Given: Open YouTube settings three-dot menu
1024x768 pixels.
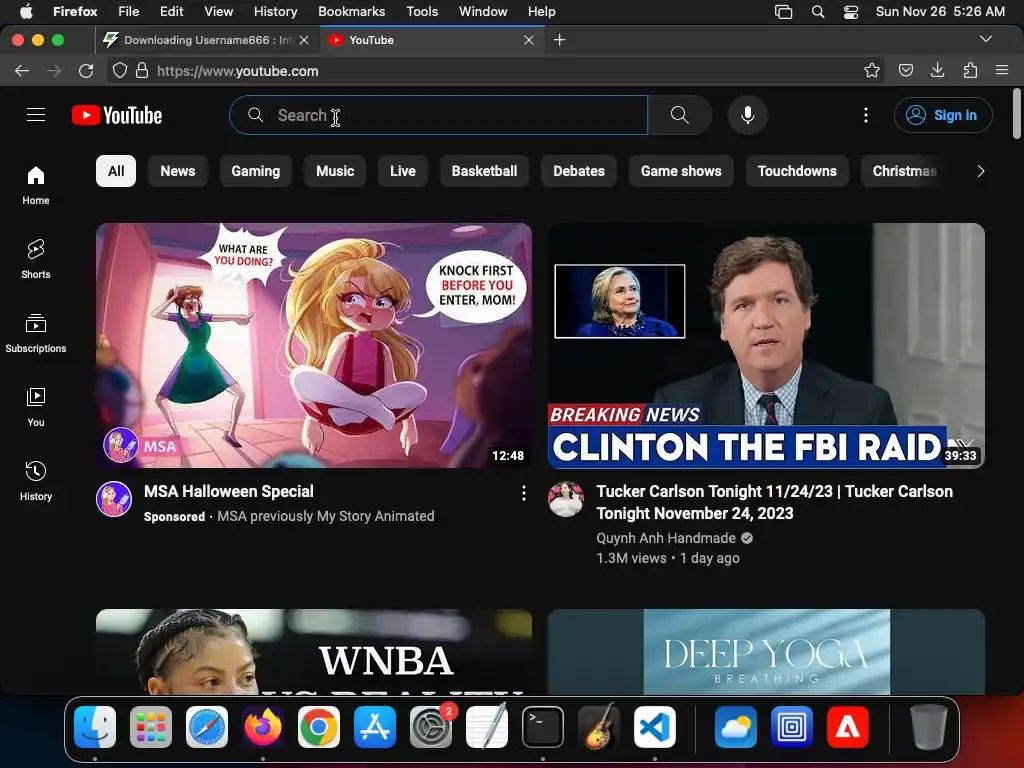Looking at the screenshot, I should [866, 115].
